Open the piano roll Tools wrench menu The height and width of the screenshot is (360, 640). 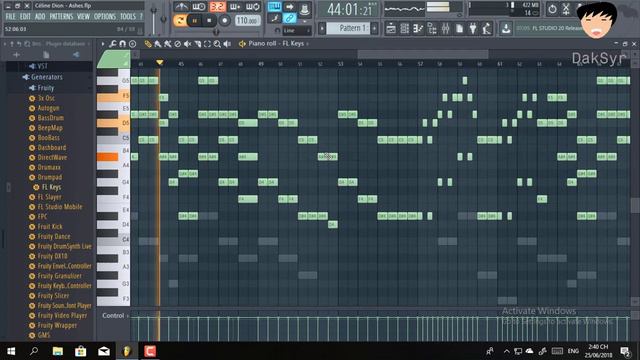pos(113,44)
